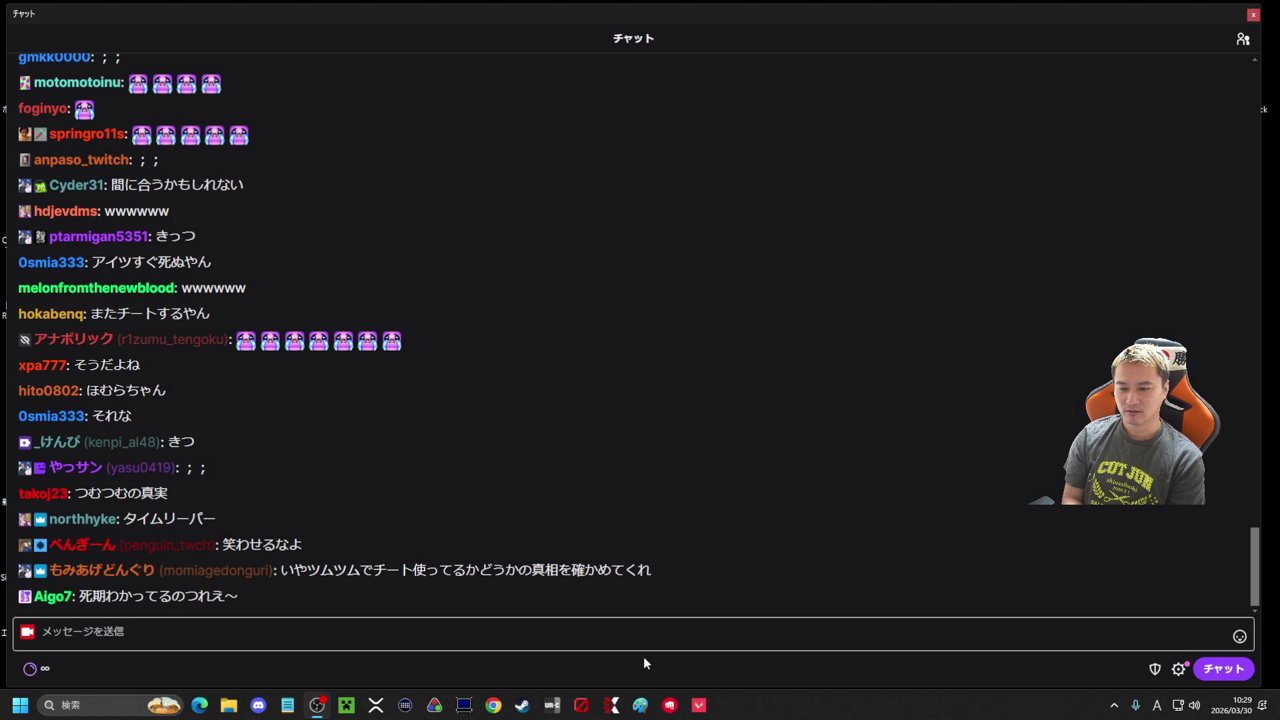Screen dimensions: 1280x720
Task: Click the メッセージを送信 message input field
Action: point(400,632)
